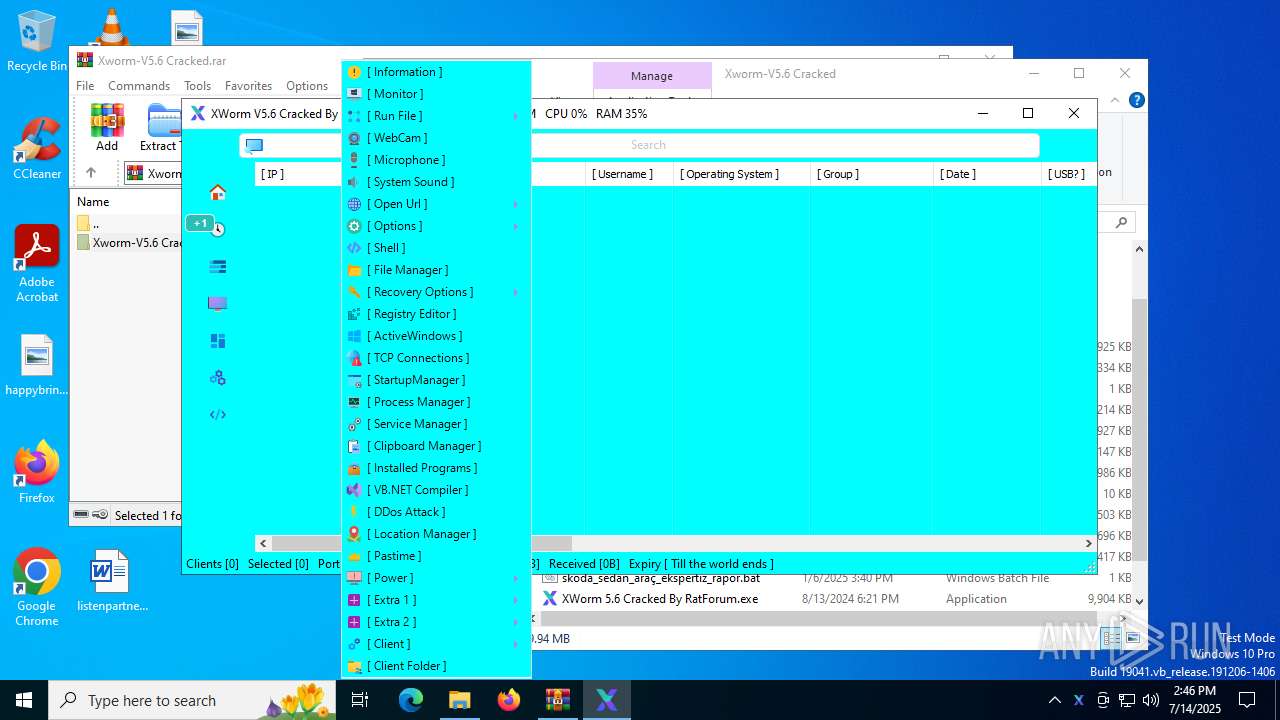
Task: Click the XWorm horizontal scrollbar left arrow
Action: tap(263, 544)
